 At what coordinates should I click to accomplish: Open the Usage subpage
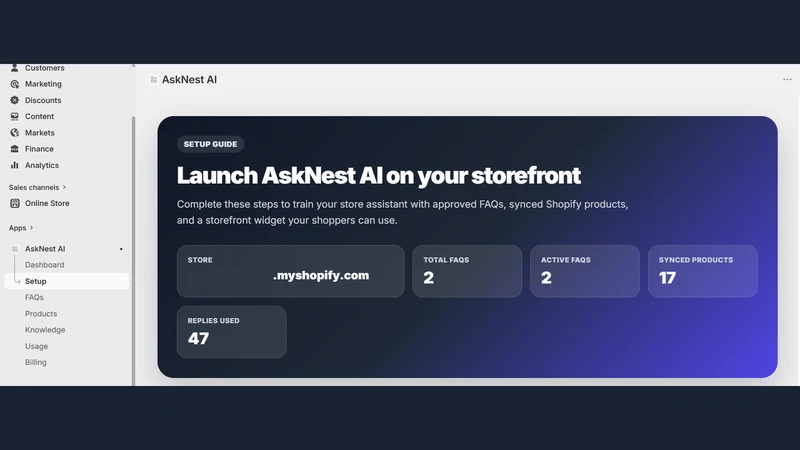(x=36, y=346)
